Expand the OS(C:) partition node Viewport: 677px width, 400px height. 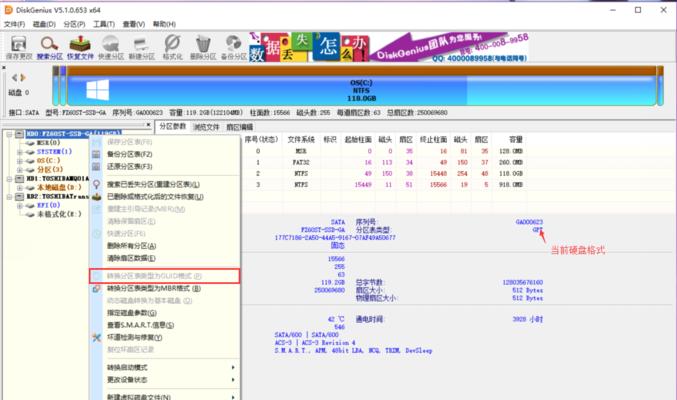point(19,161)
